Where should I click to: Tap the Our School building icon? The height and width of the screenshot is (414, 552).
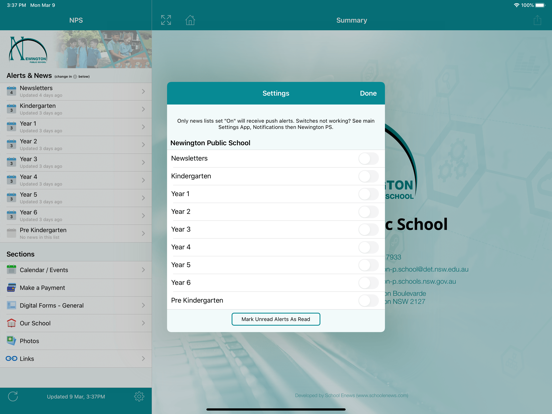click(11, 323)
